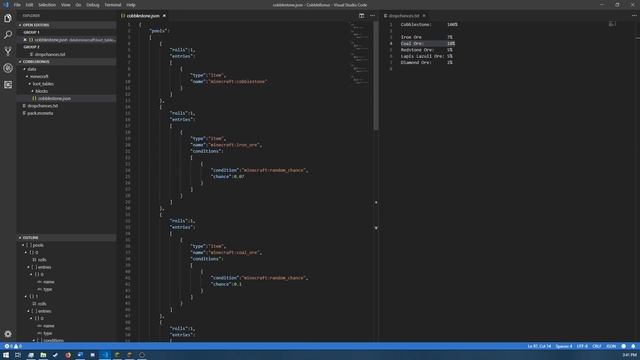This screenshot has width=640, height=360.
Task: Collapse the data folder
Action: point(24,69)
